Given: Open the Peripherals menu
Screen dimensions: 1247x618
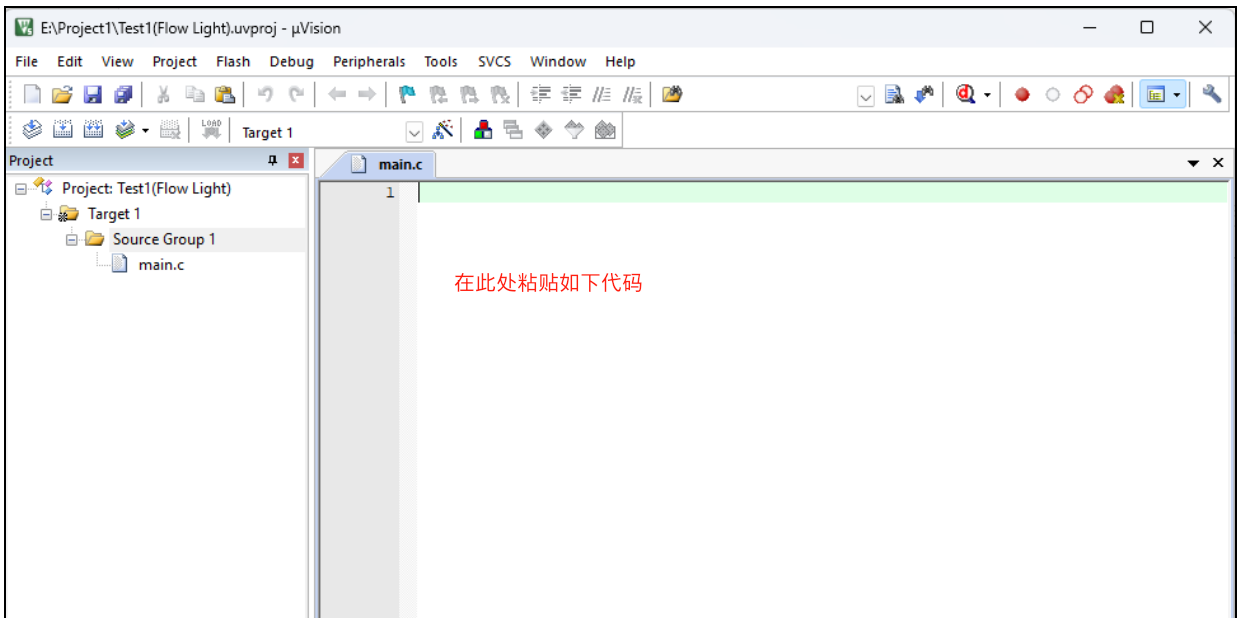Looking at the screenshot, I should click(x=369, y=62).
